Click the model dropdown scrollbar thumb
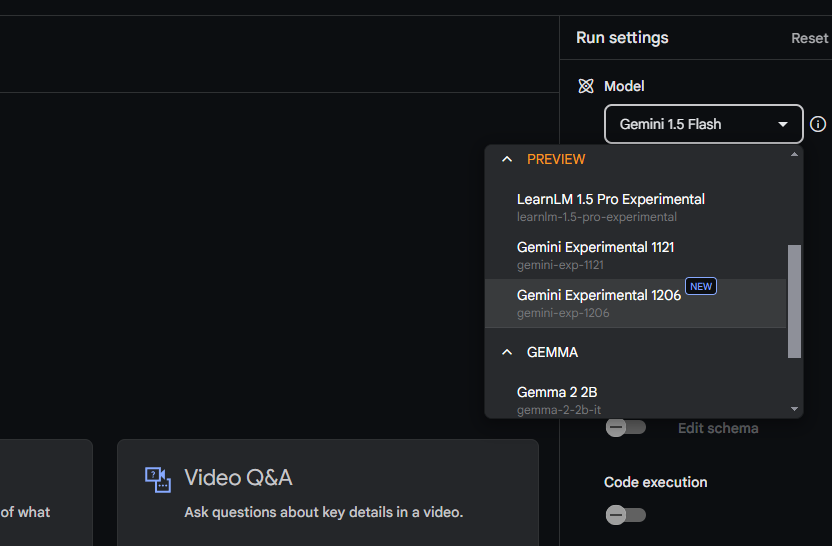This screenshot has width=832, height=546. 795,300
